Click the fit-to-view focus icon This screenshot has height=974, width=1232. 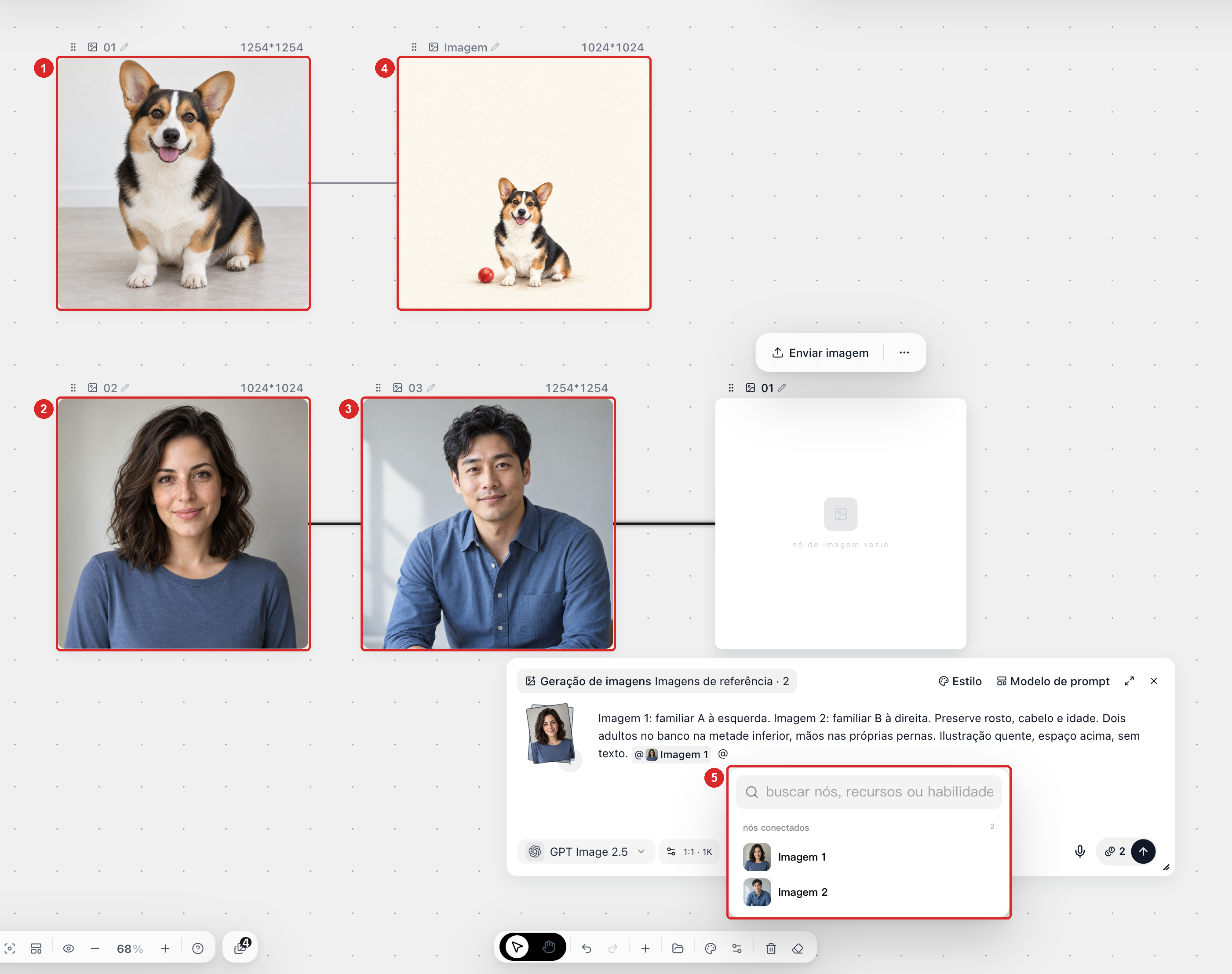click(10, 949)
